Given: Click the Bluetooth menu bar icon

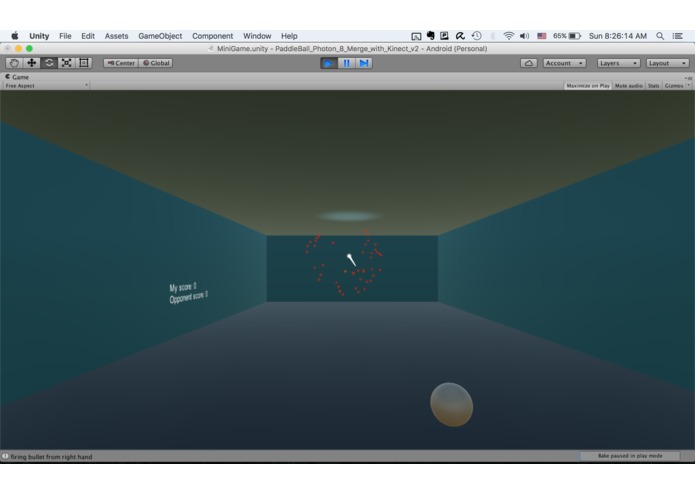Looking at the screenshot, I should pyautogui.click(x=492, y=36).
